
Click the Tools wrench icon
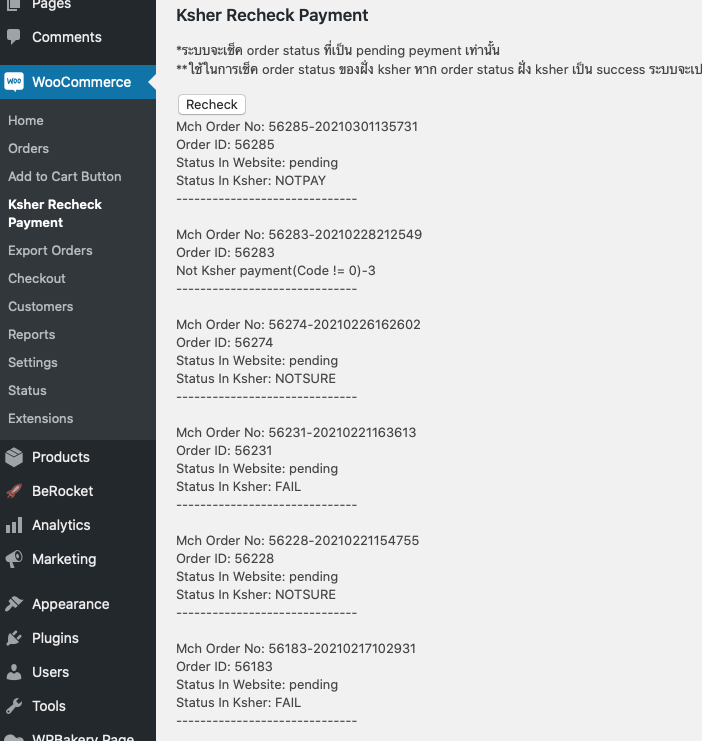point(14,706)
